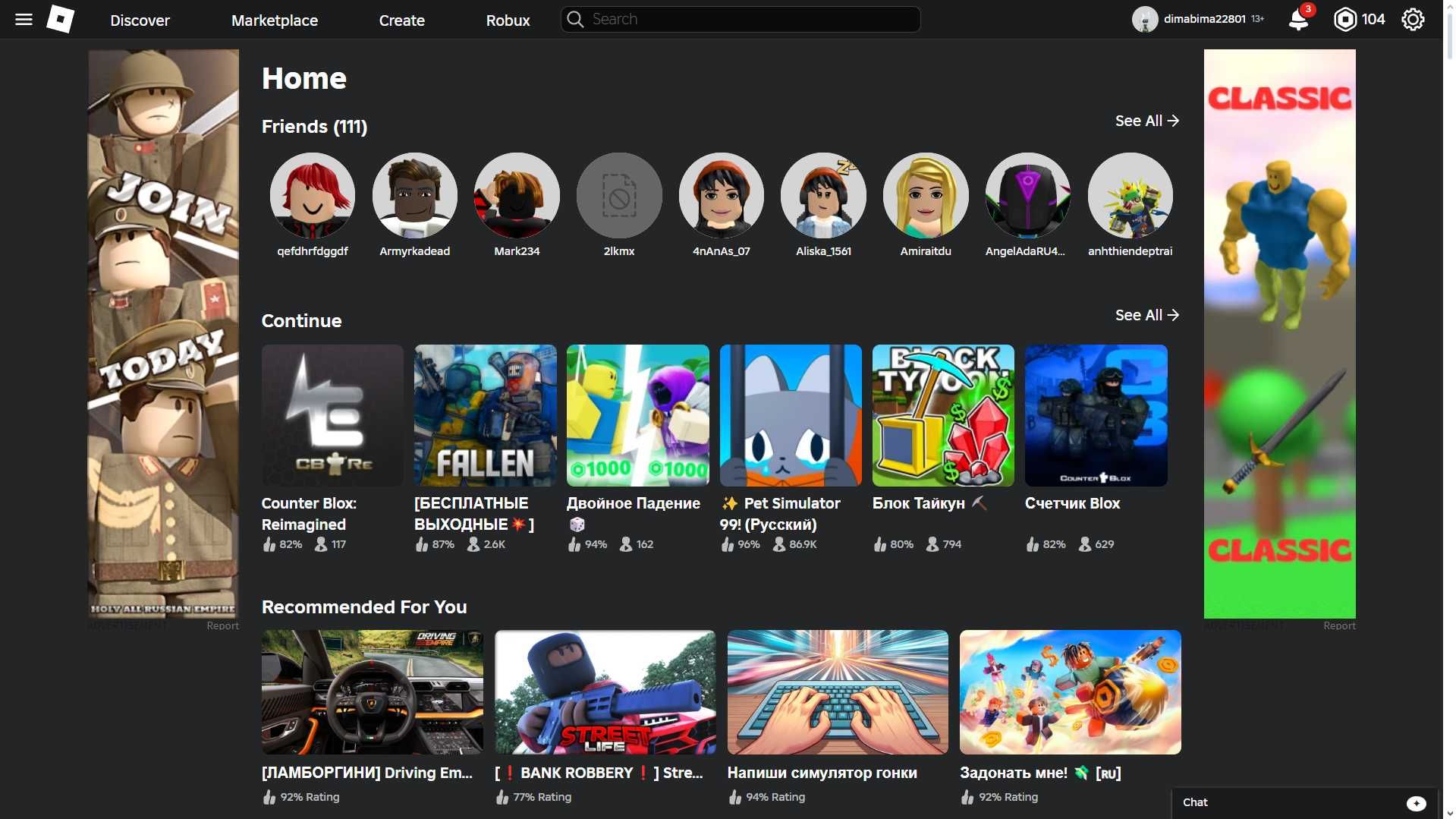
Task: Click the search magnifier icon
Action: 575,20
